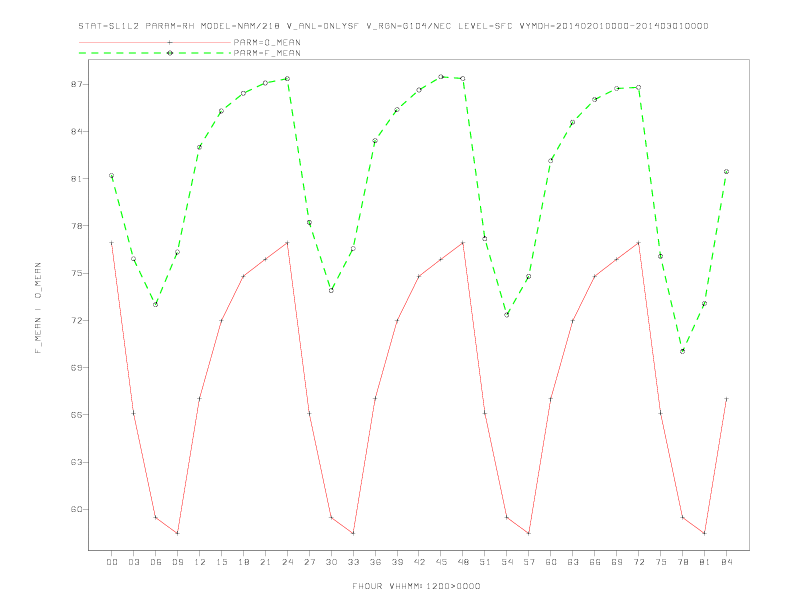Click the 'F_MEAN | O_MEAN' vertical axis title
Image resolution: width=792 pixels, height=612 pixels.
[38, 308]
